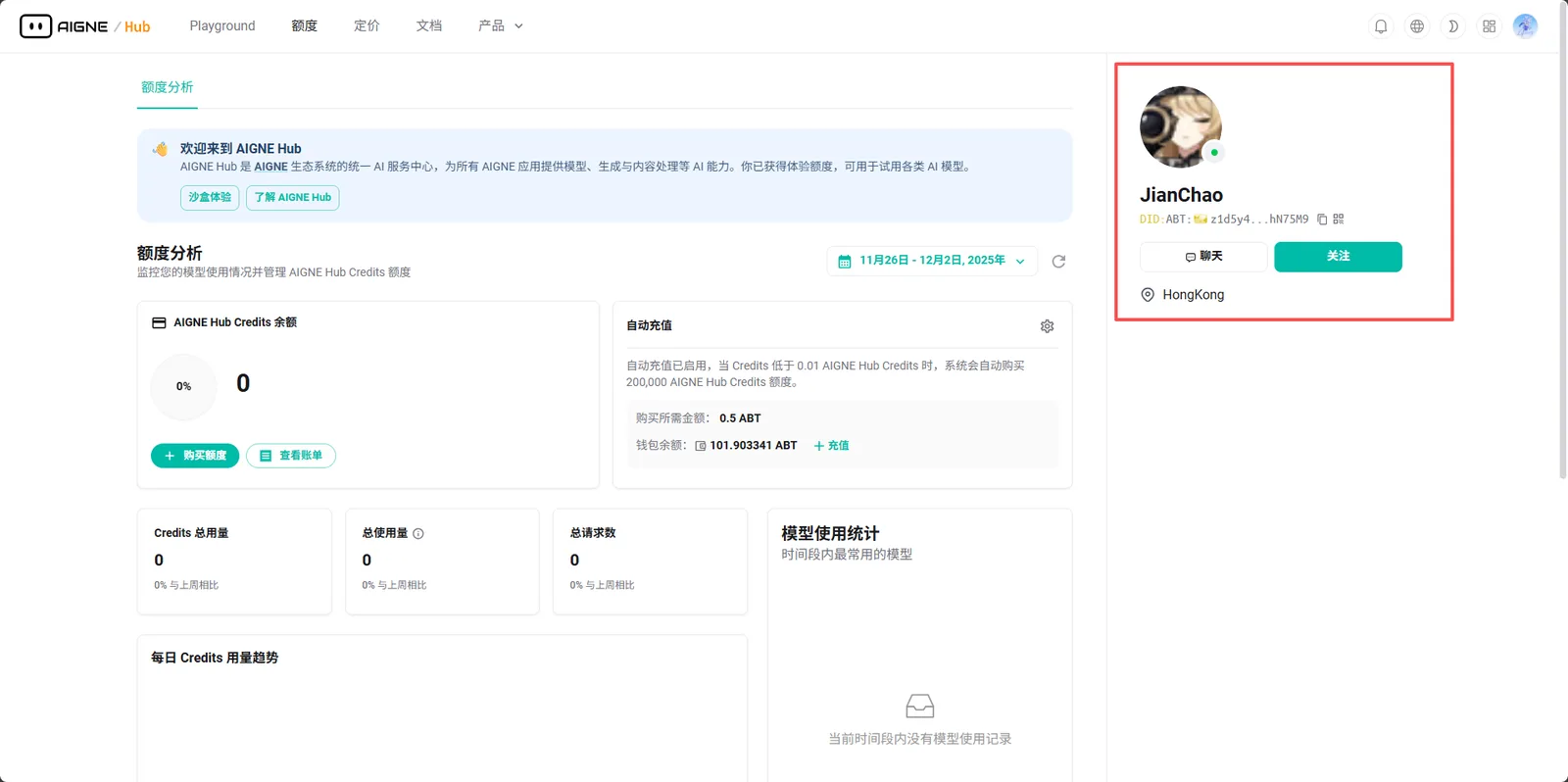The width and height of the screenshot is (1568, 782).
Task: Click the location pin next to HongKong
Action: 1148,295
